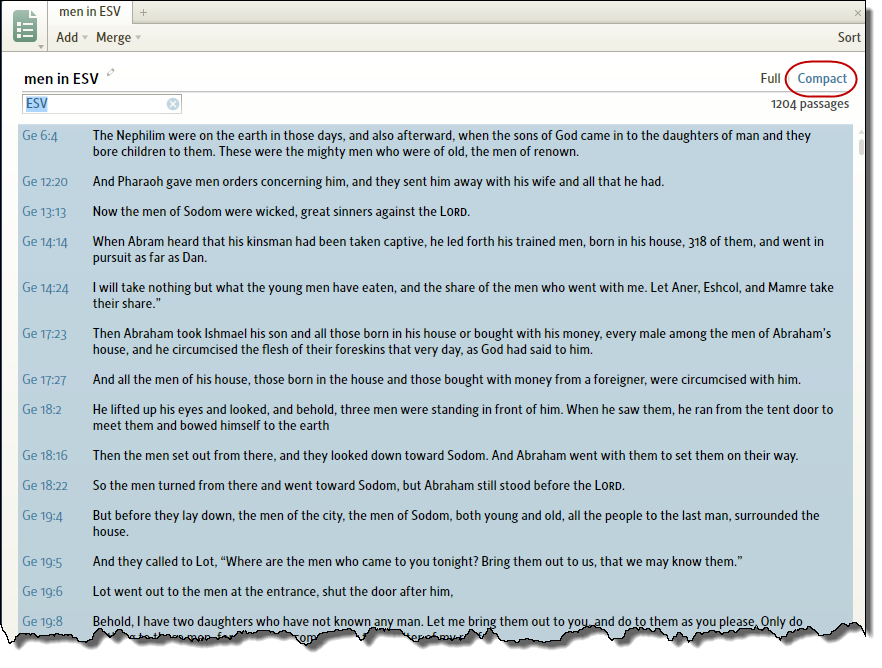Select verse text 'Then the men set out from there'
Image resolution: width=882 pixels, height=668 pixels.
(x=183, y=456)
